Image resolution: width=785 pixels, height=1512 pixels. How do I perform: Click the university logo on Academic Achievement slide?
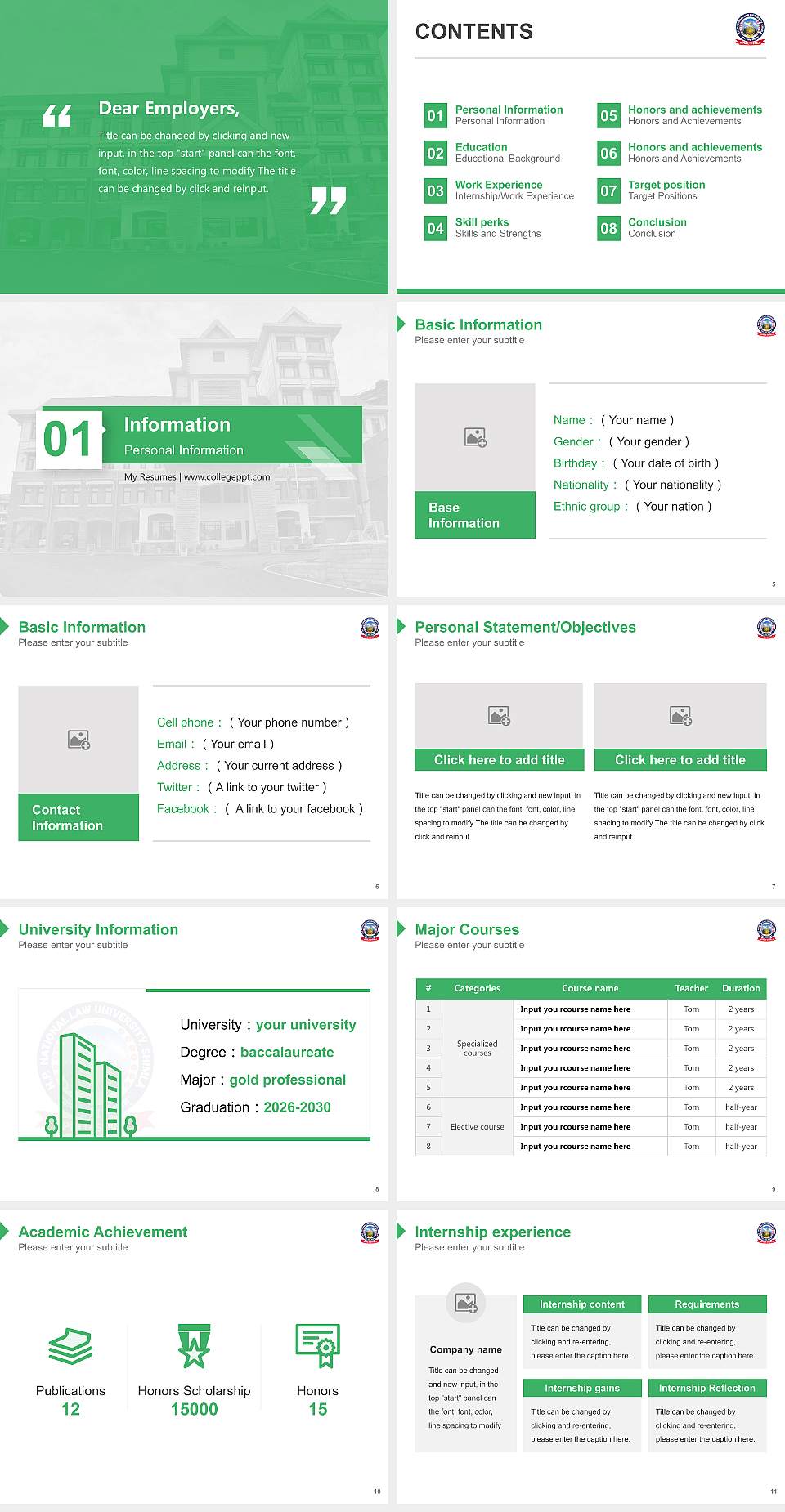[x=370, y=1232]
